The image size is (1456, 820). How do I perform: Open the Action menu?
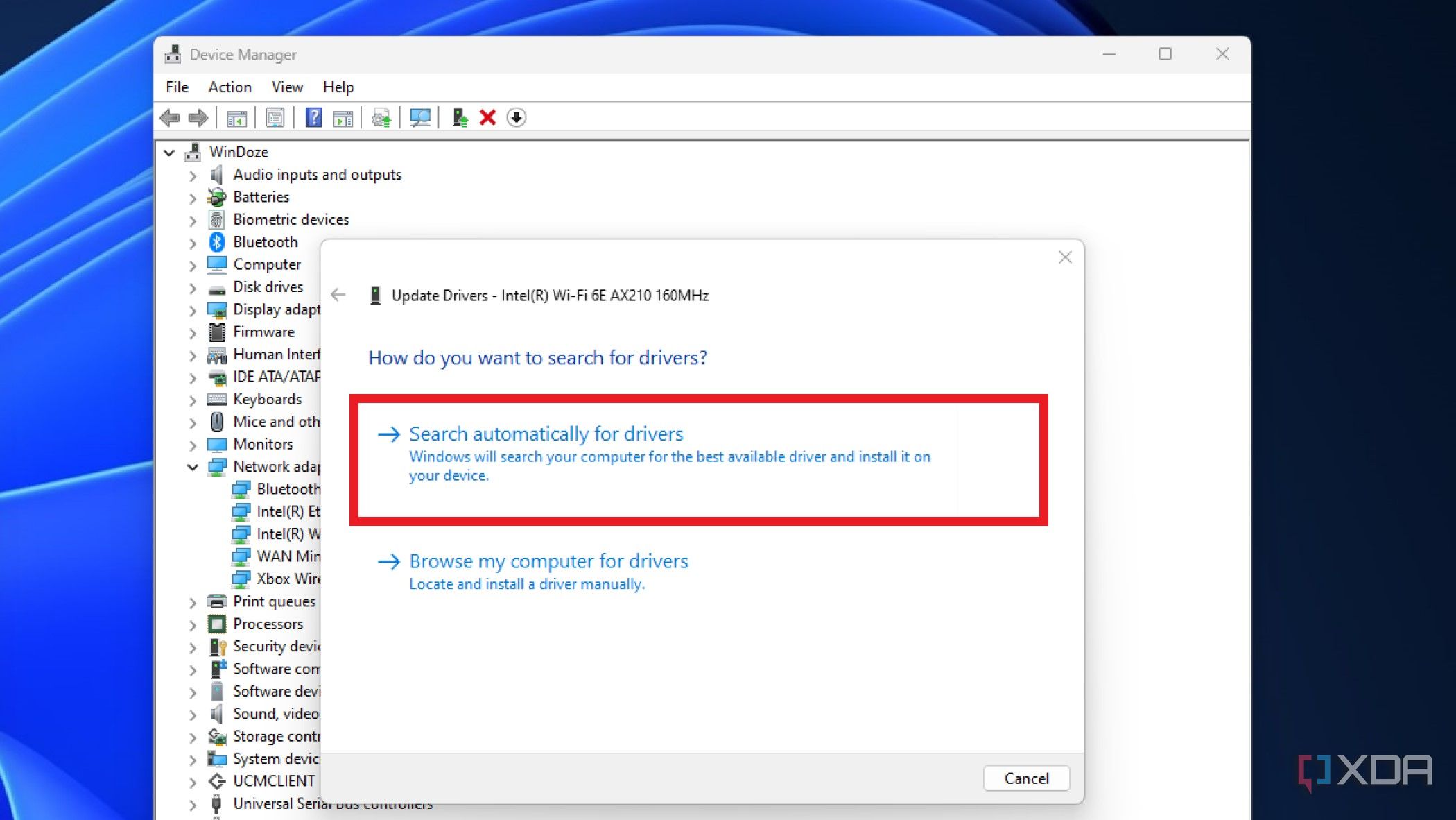click(x=229, y=87)
